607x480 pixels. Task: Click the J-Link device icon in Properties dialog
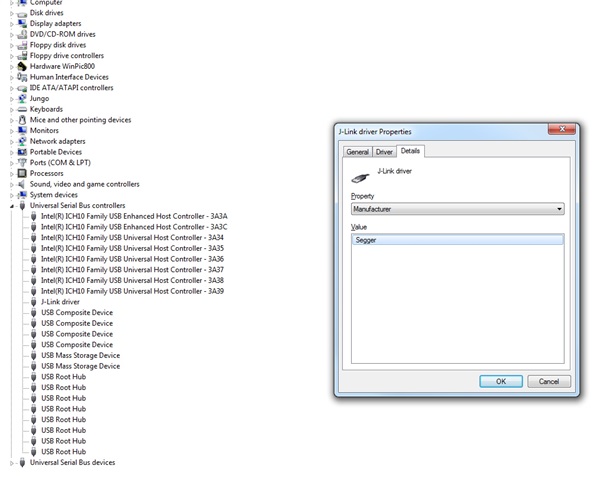click(360, 178)
